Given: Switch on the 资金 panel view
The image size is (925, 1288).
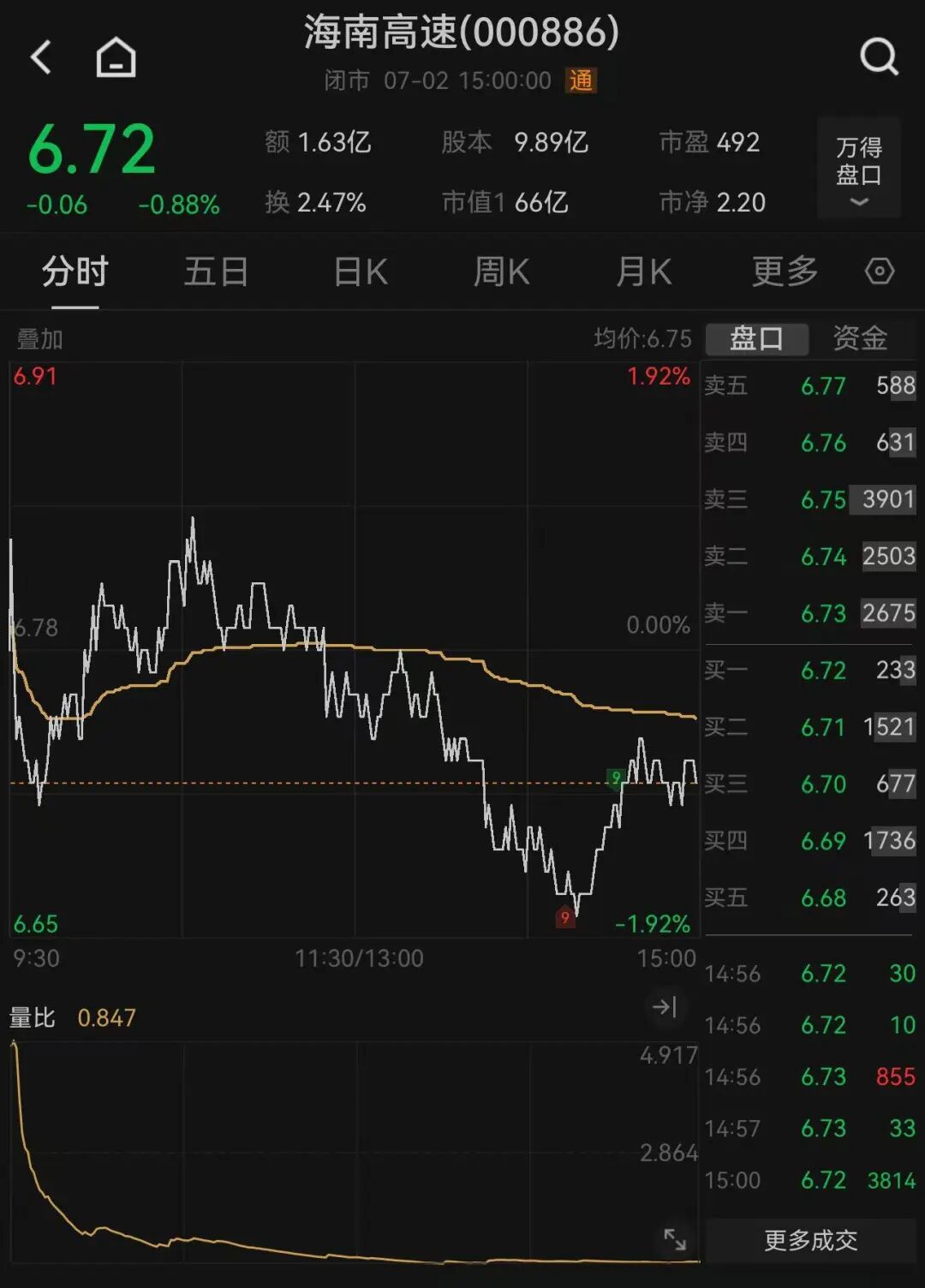Looking at the screenshot, I should click(x=859, y=338).
